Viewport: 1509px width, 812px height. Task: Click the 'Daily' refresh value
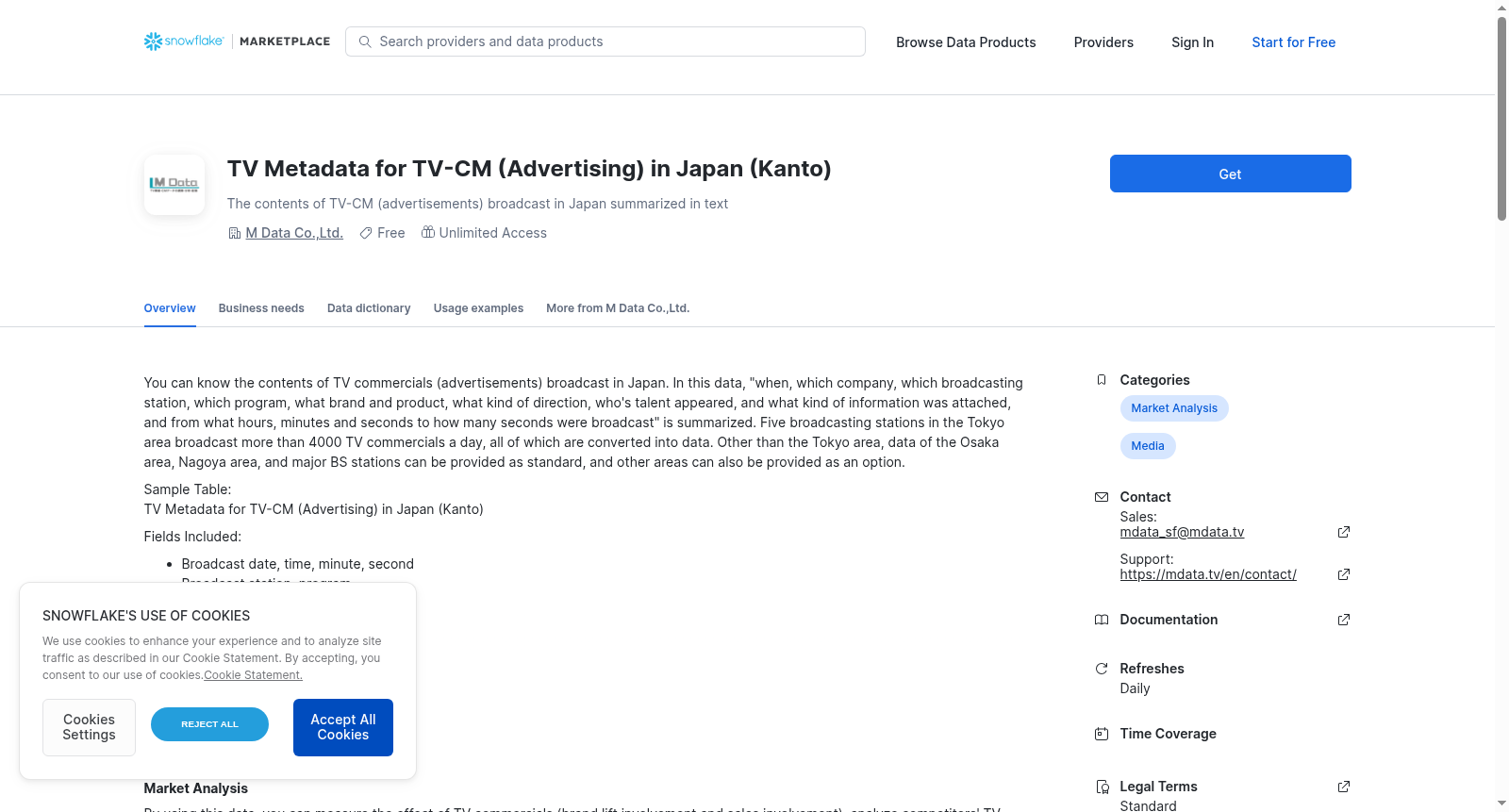tap(1135, 688)
